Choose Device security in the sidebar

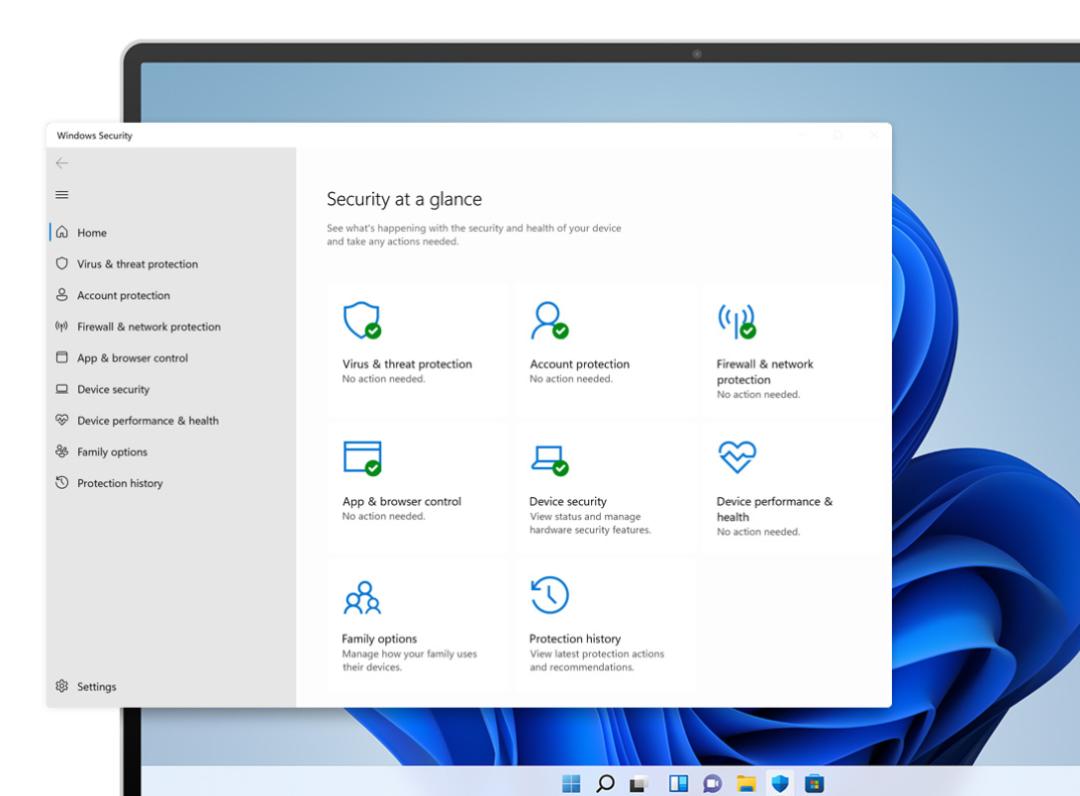113,390
